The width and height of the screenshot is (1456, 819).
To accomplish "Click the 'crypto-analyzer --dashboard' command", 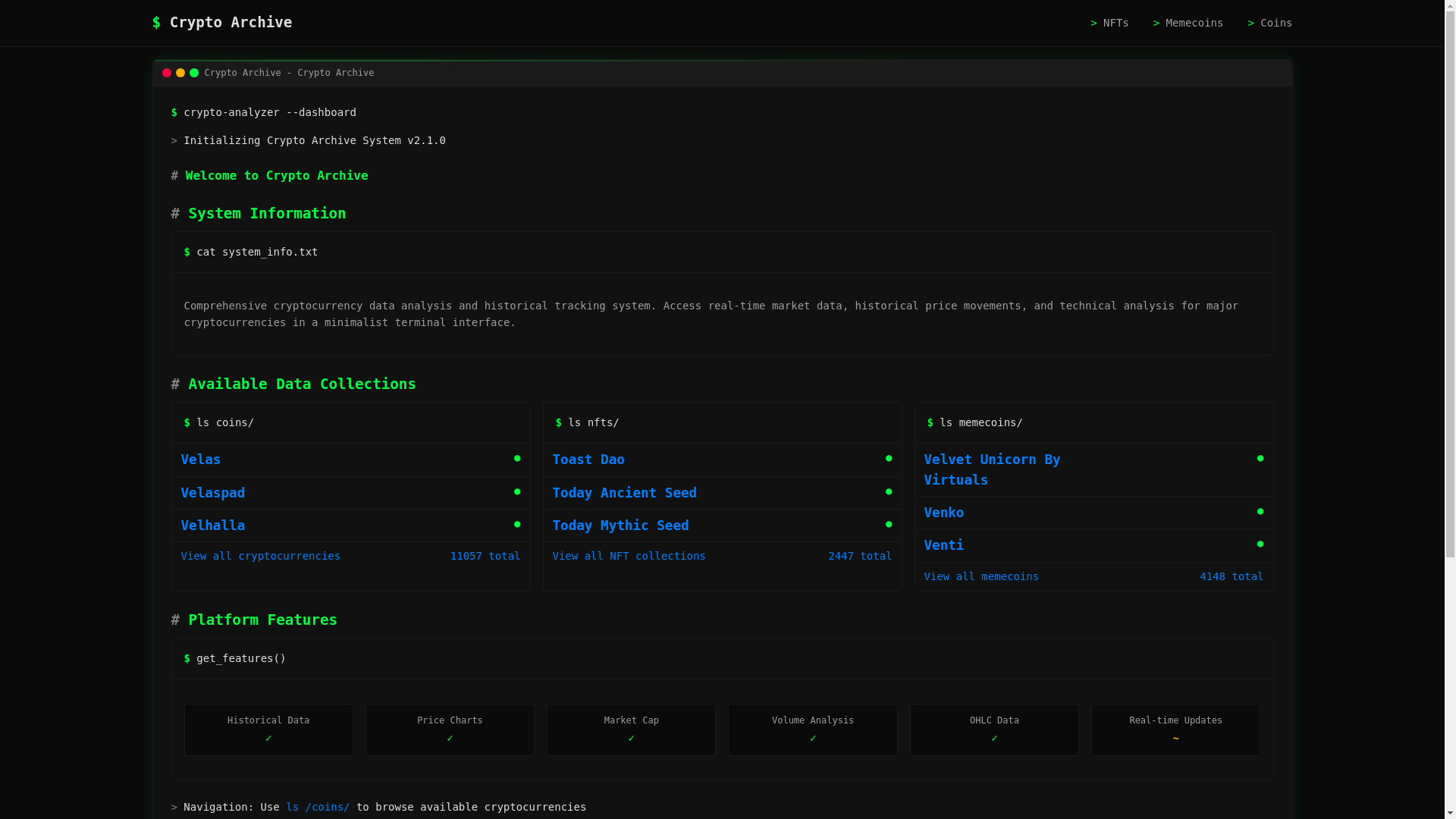I will pos(263,112).
